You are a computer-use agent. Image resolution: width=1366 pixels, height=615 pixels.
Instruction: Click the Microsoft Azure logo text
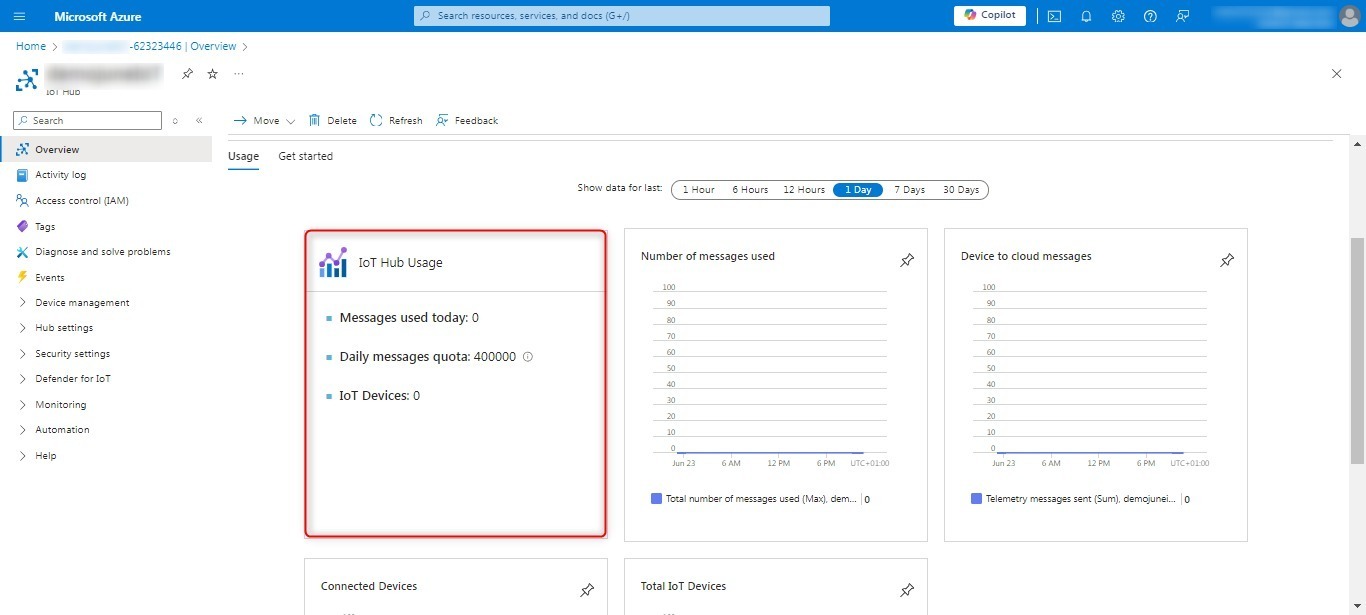tap(98, 16)
